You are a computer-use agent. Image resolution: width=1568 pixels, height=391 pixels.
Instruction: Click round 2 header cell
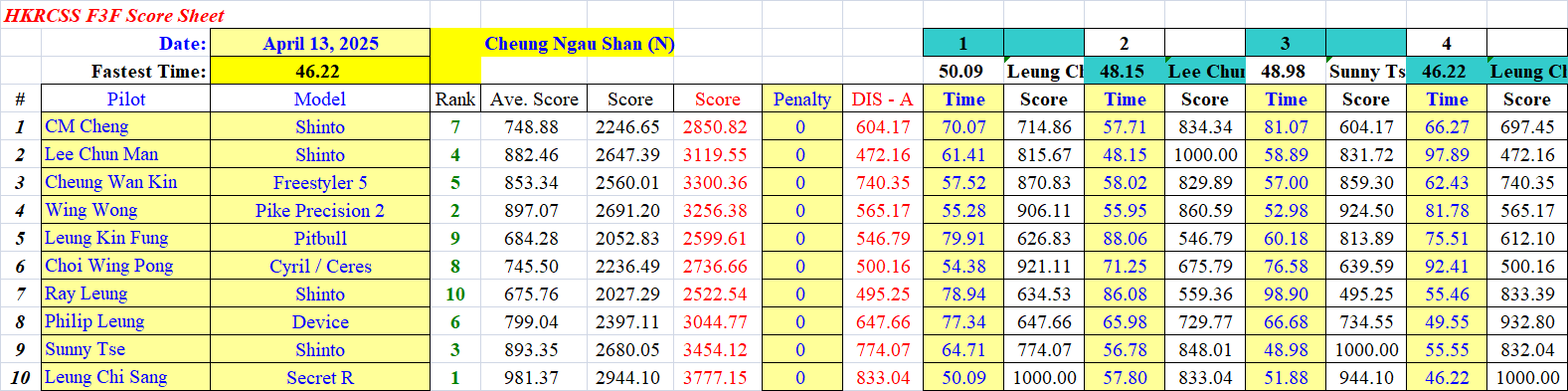tap(1125, 43)
